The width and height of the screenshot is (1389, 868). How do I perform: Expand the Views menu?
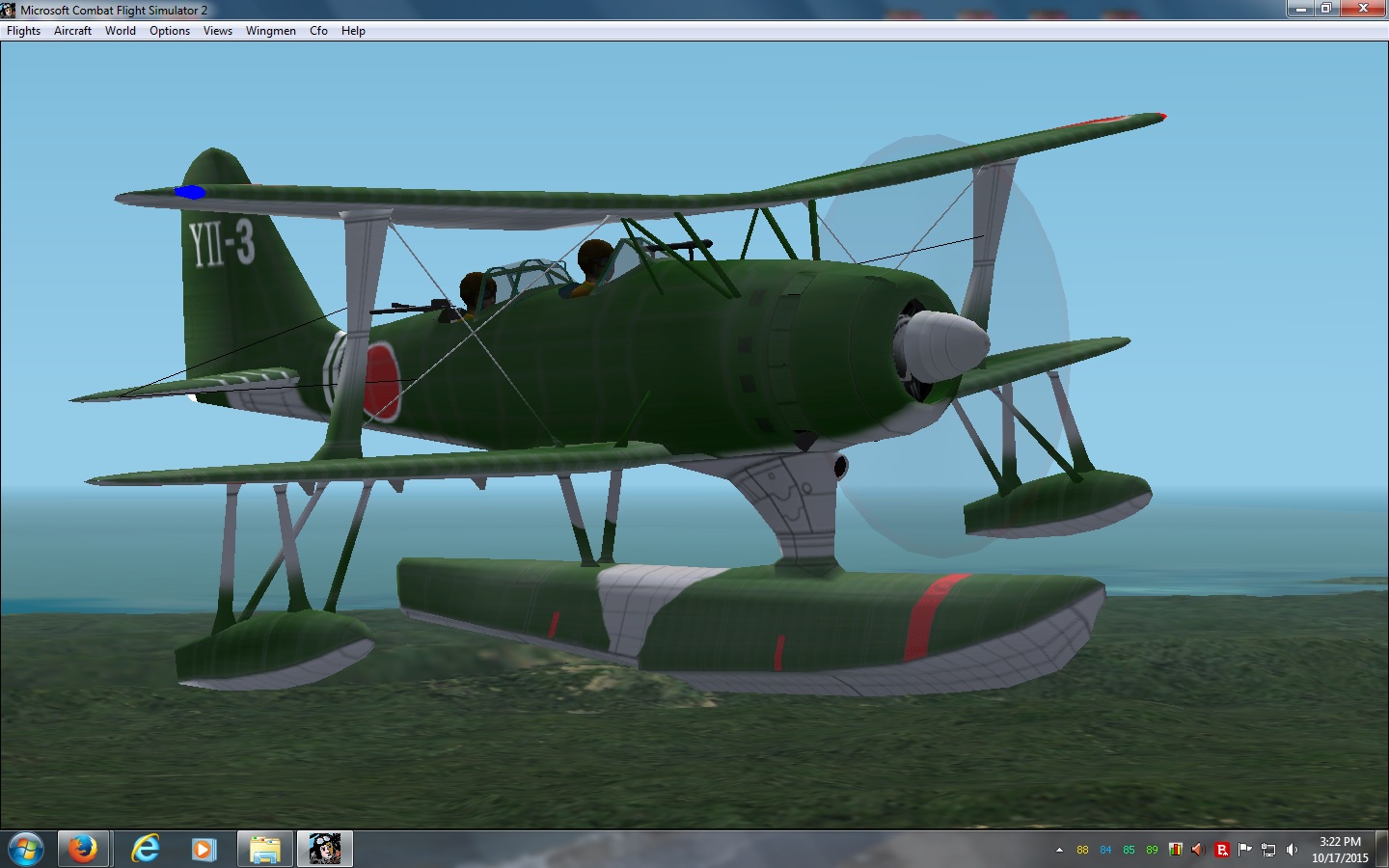pyautogui.click(x=218, y=31)
